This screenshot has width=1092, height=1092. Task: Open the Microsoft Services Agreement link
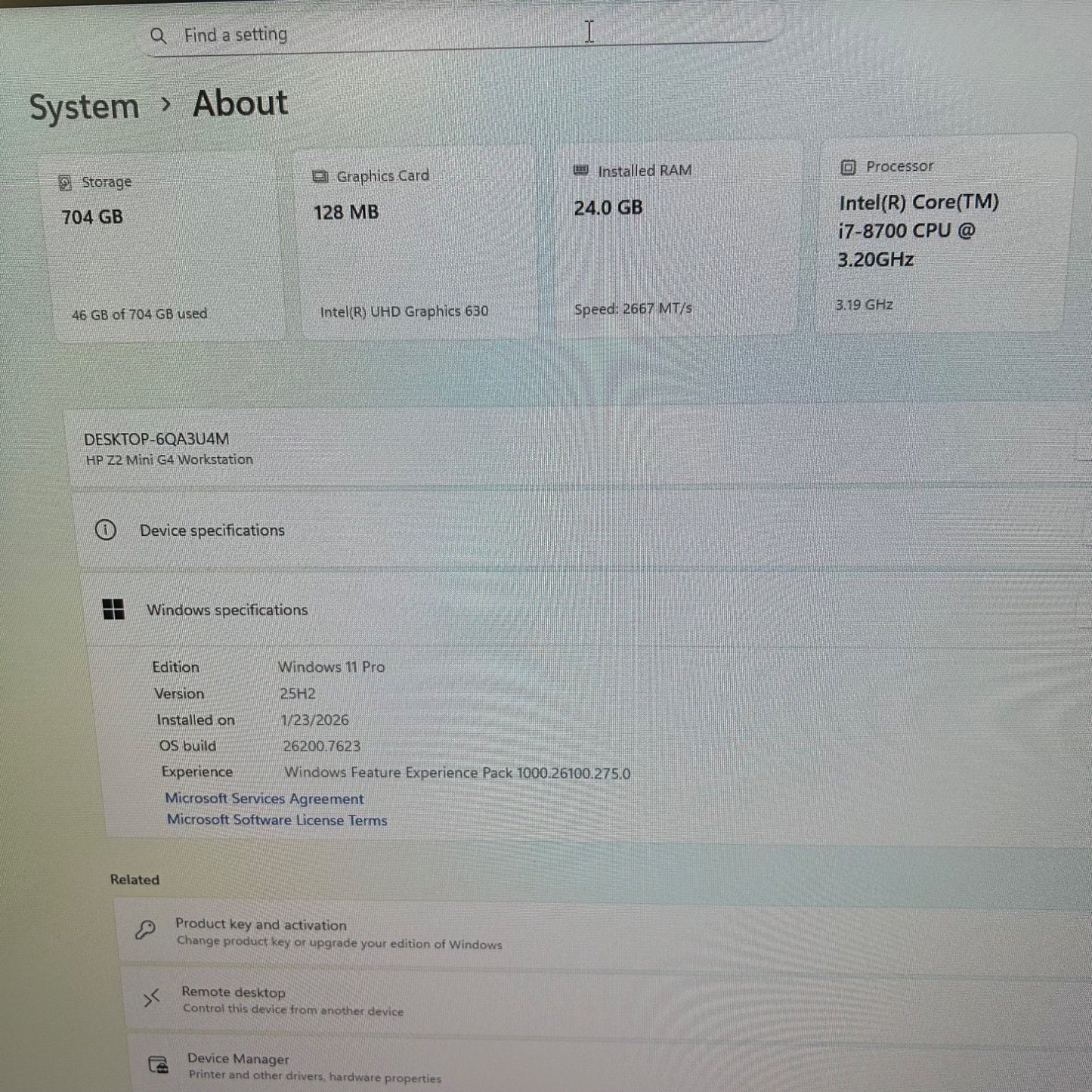click(265, 799)
